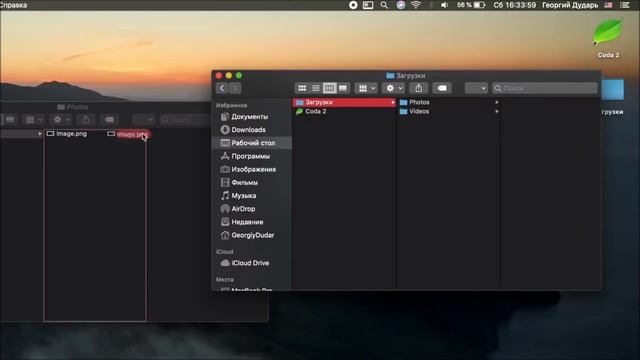Click the screen recording indicator in menu bar
Screen dimensions: 640x360
click(x=353, y=5)
